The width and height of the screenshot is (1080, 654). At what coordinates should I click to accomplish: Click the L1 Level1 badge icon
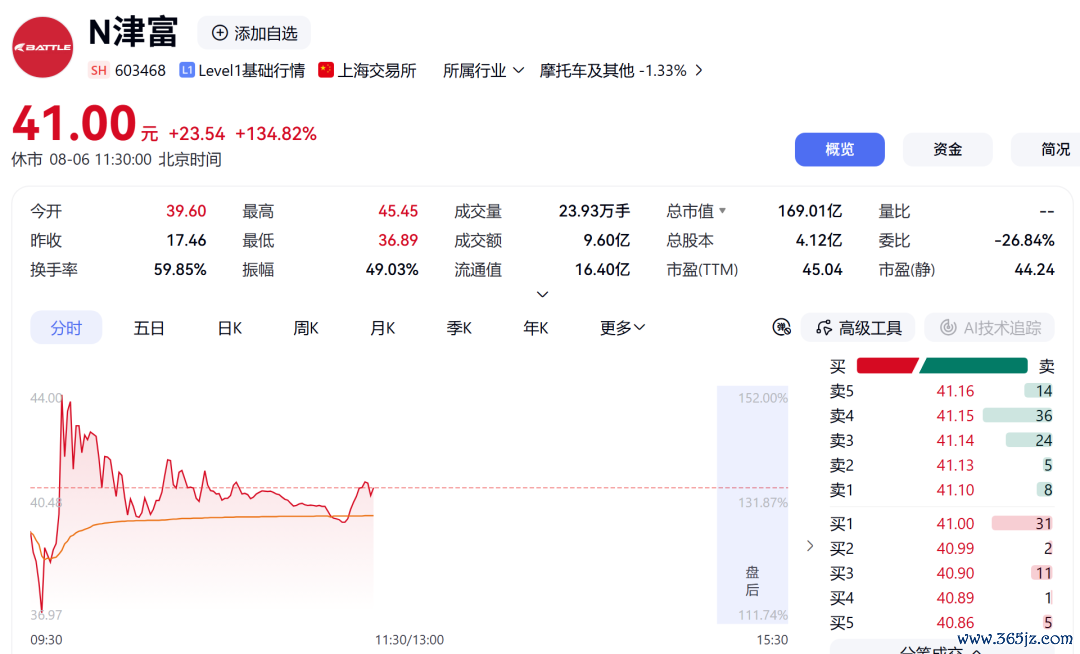point(187,70)
